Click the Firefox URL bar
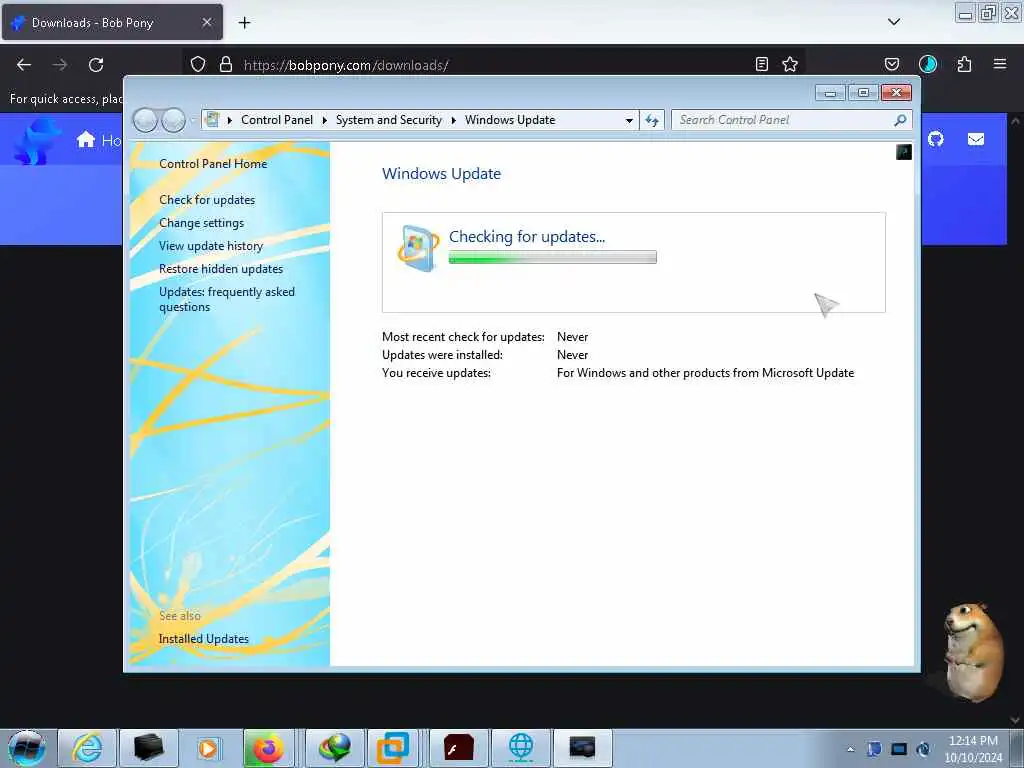The height and width of the screenshot is (768, 1024). 493,65
